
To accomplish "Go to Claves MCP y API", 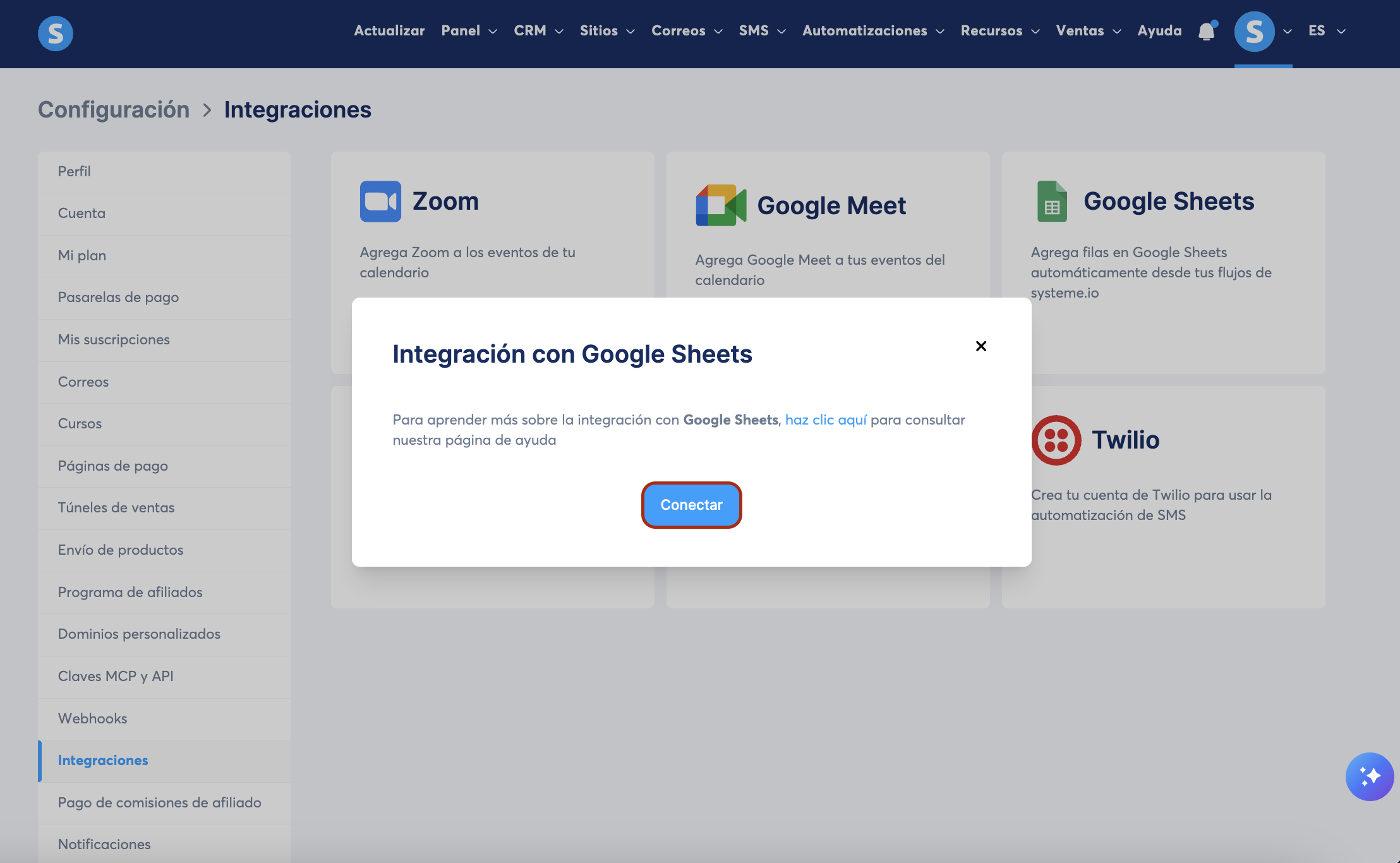I will tap(164, 677).
